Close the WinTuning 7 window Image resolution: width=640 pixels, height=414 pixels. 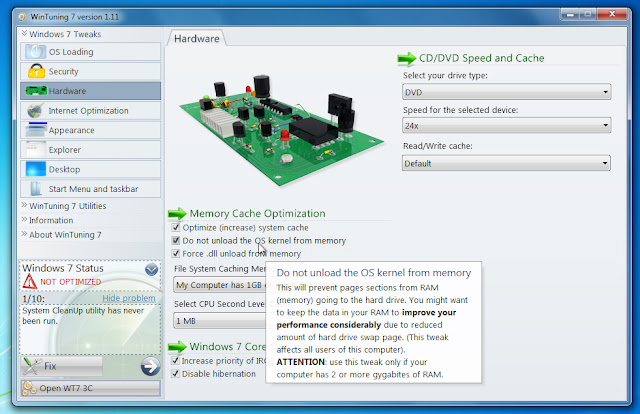611,14
